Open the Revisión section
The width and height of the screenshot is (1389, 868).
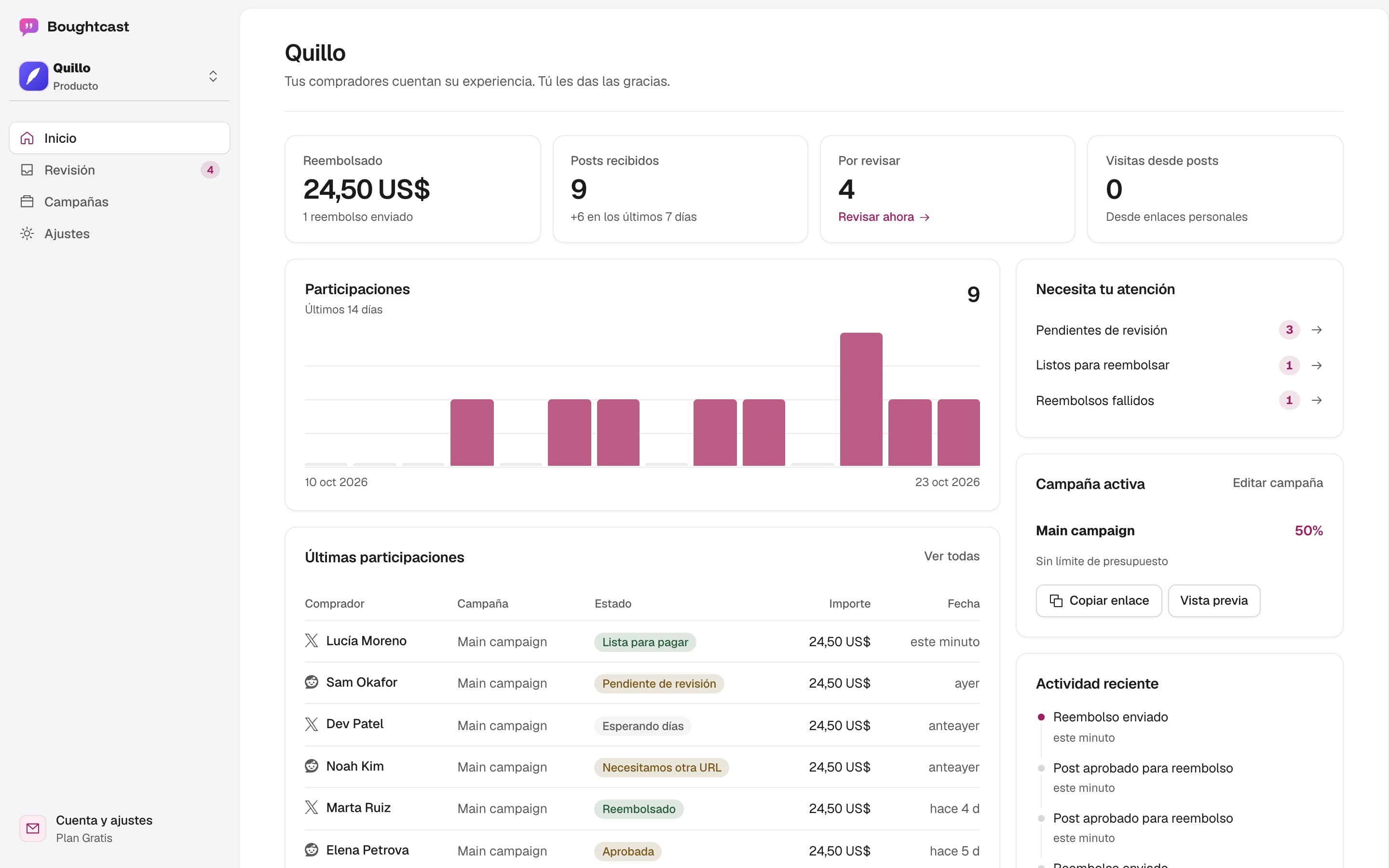pyautogui.click(x=120, y=170)
